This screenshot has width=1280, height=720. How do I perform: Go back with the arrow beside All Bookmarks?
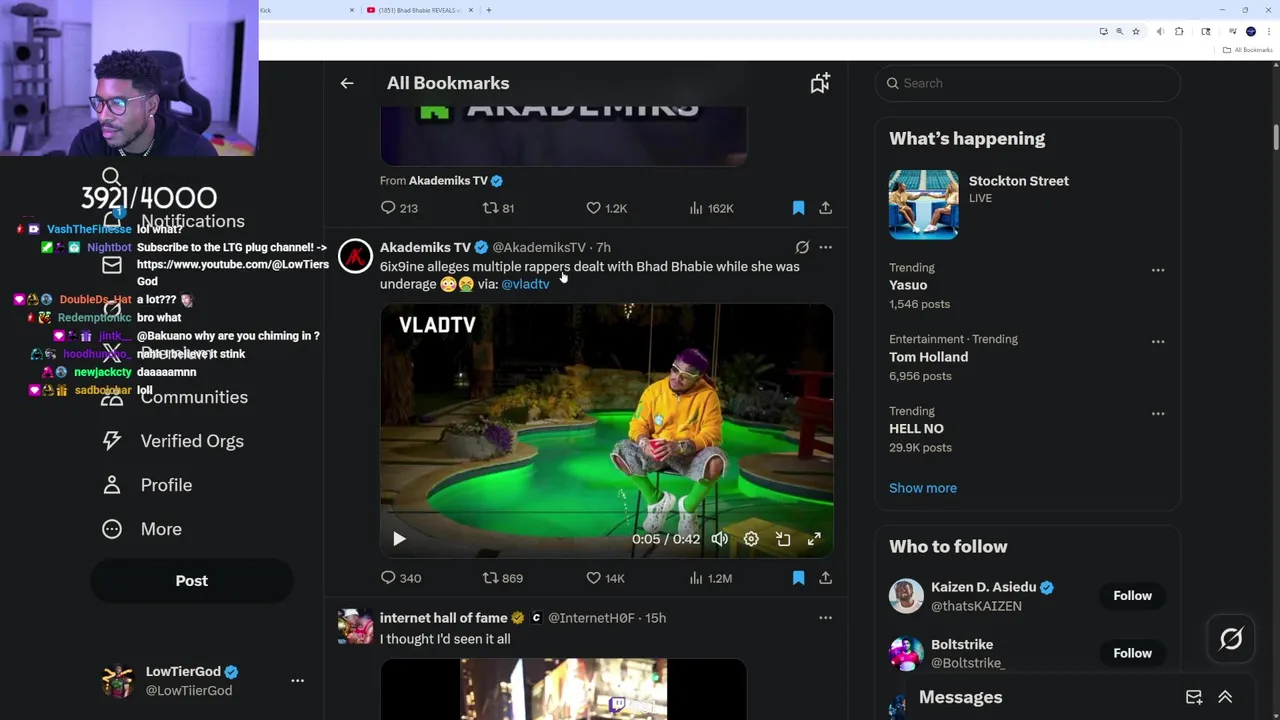(x=347, y=84)
